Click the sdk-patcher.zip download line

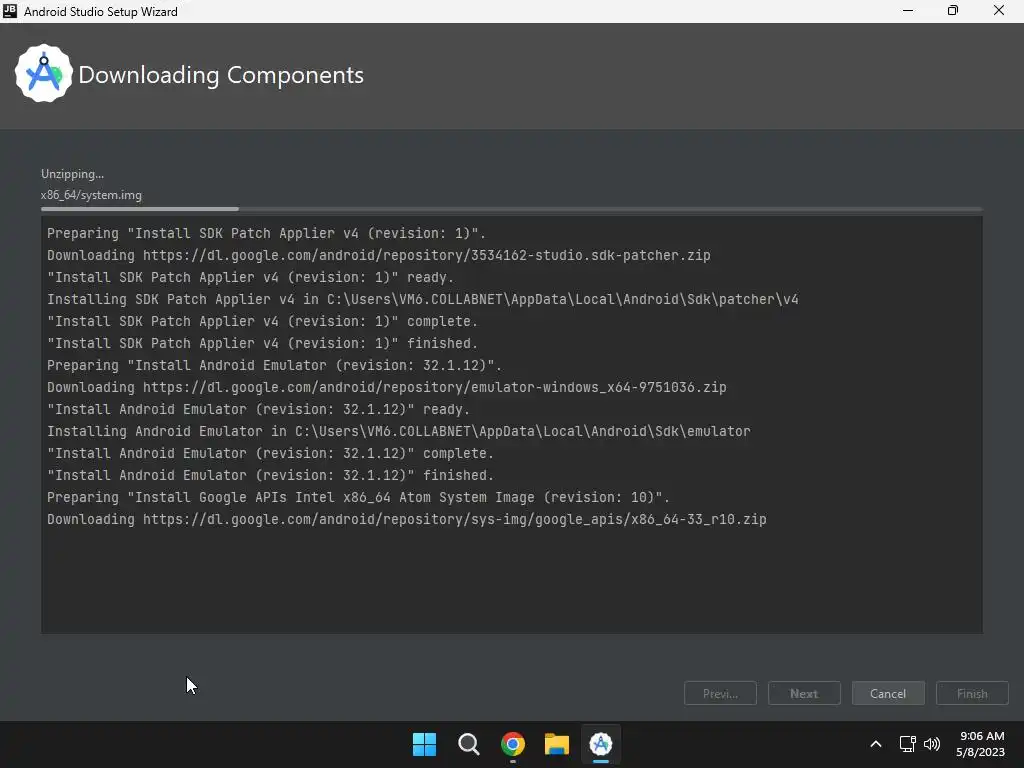[x=379, y=255]
